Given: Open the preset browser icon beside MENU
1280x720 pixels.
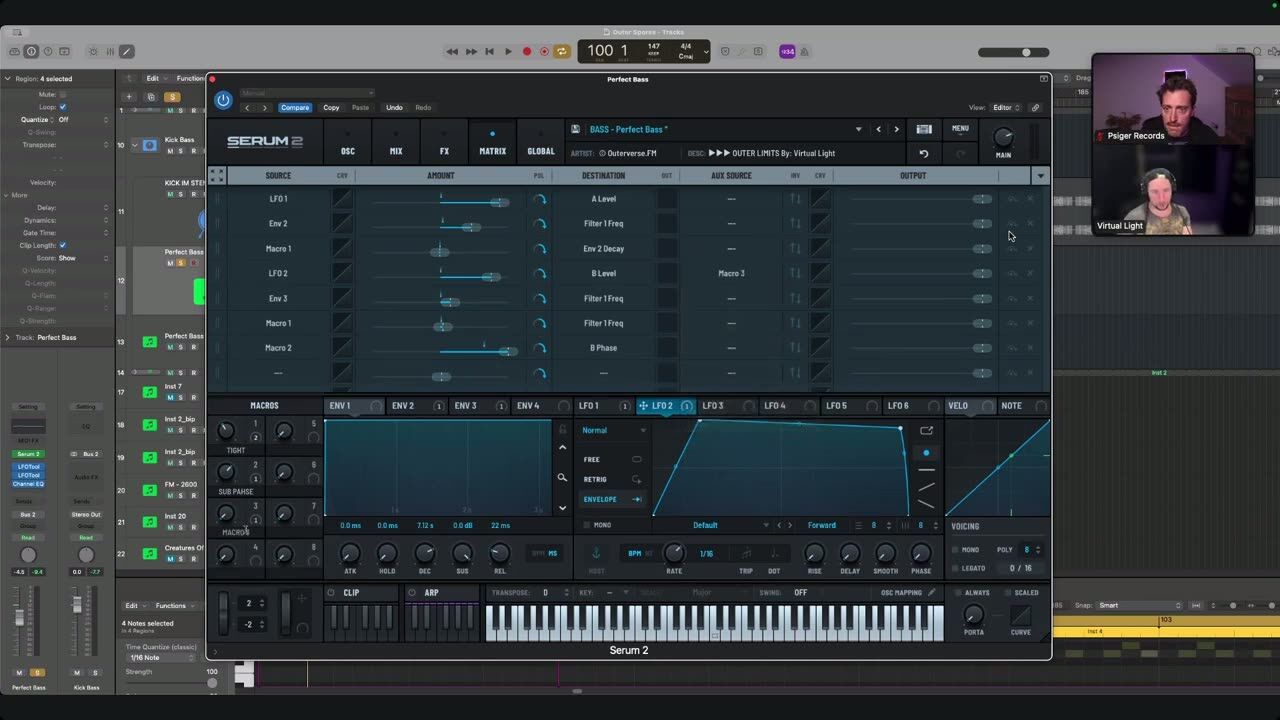Looking at the screenshot, I should click(924, 129).
